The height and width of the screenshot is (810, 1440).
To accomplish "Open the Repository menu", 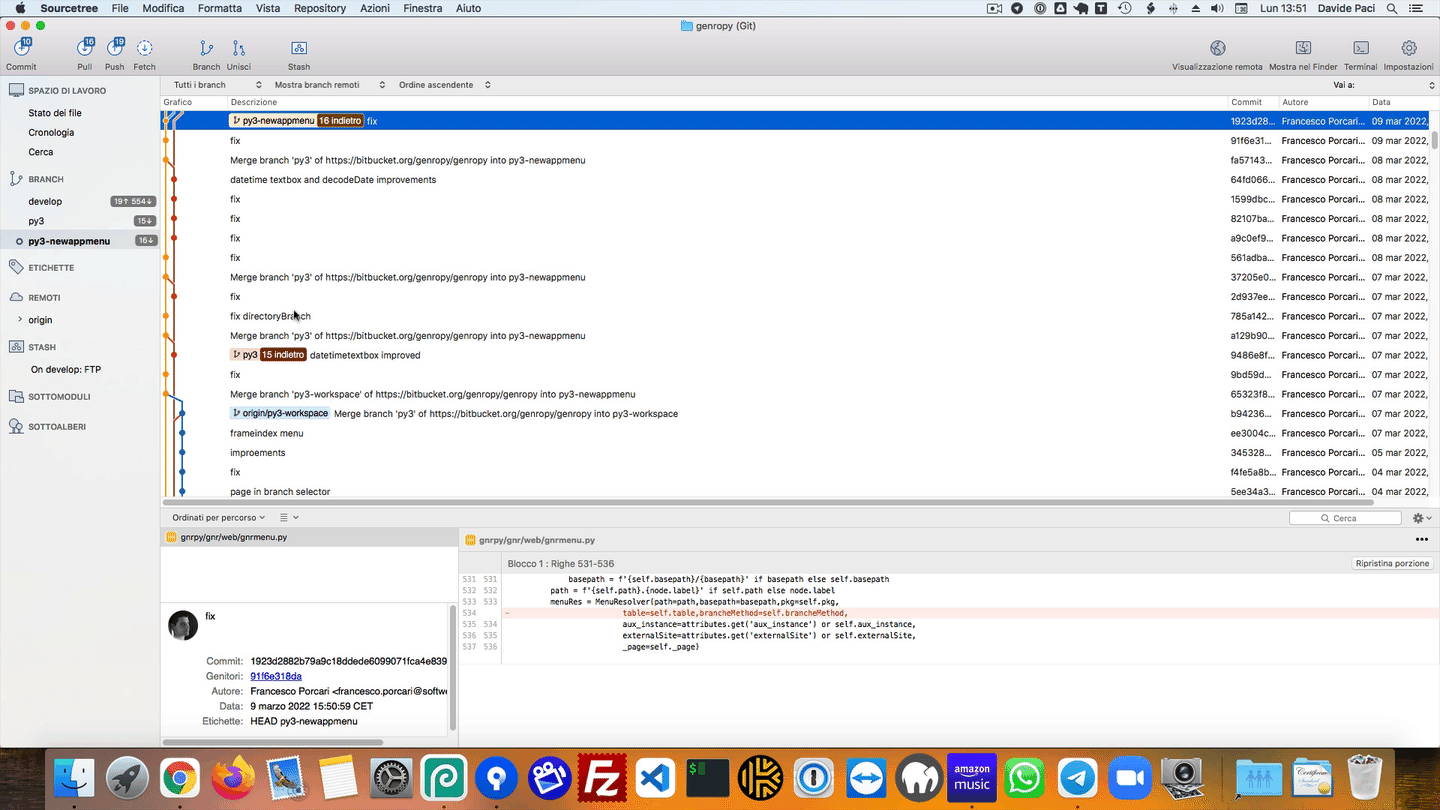I will tap(320, 8).
